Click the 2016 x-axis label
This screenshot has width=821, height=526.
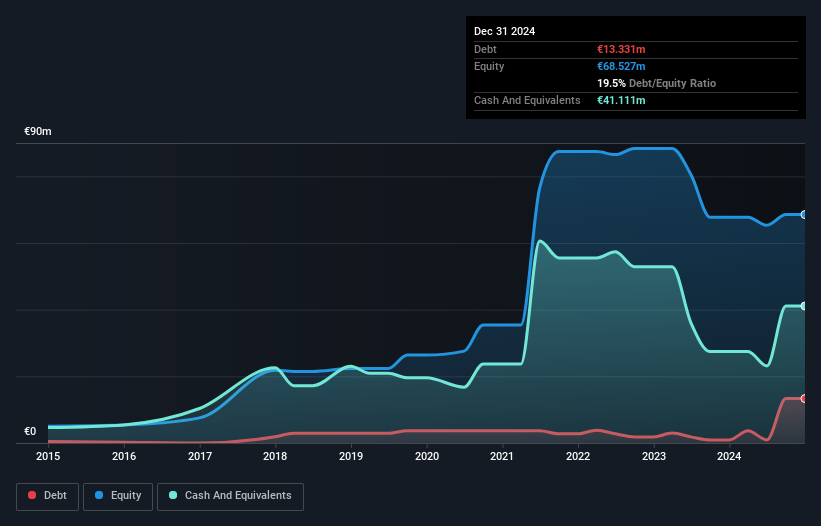click(124, 456)
